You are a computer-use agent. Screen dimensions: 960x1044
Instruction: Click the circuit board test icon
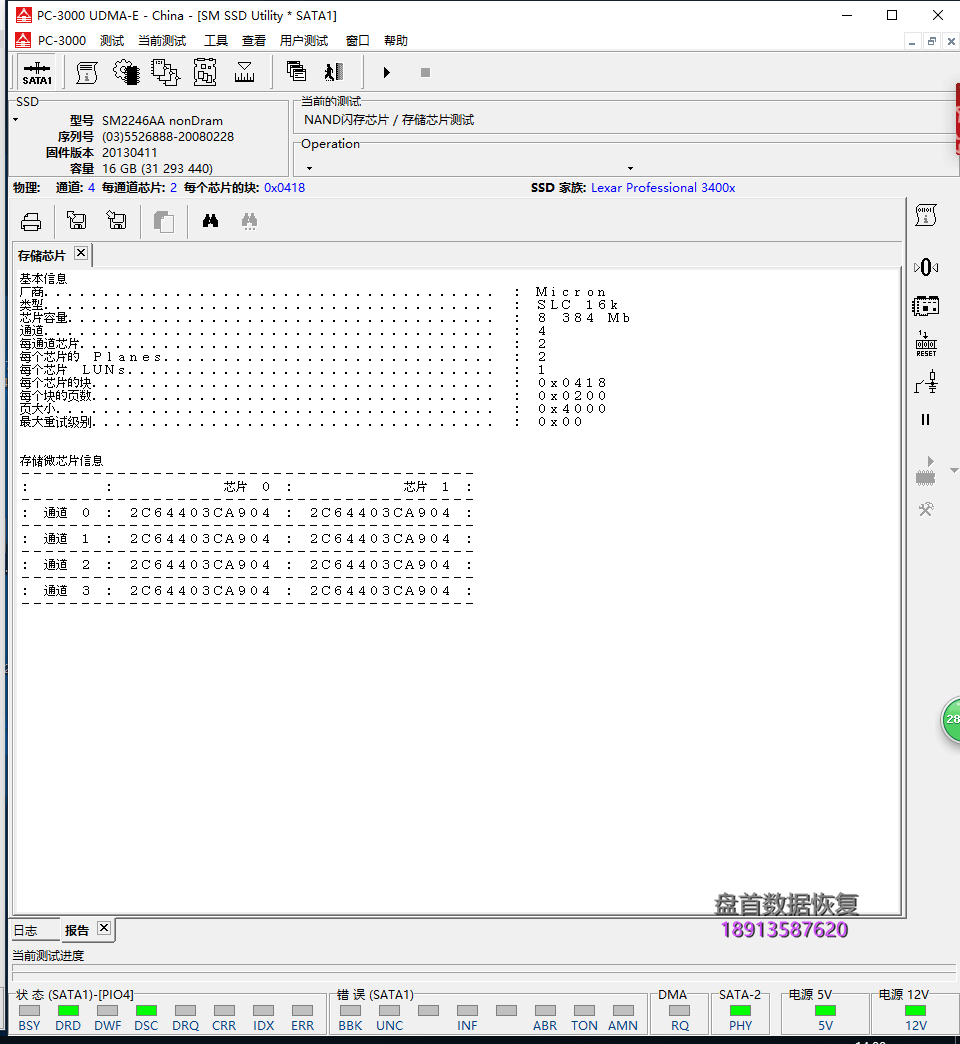point(205,73)
